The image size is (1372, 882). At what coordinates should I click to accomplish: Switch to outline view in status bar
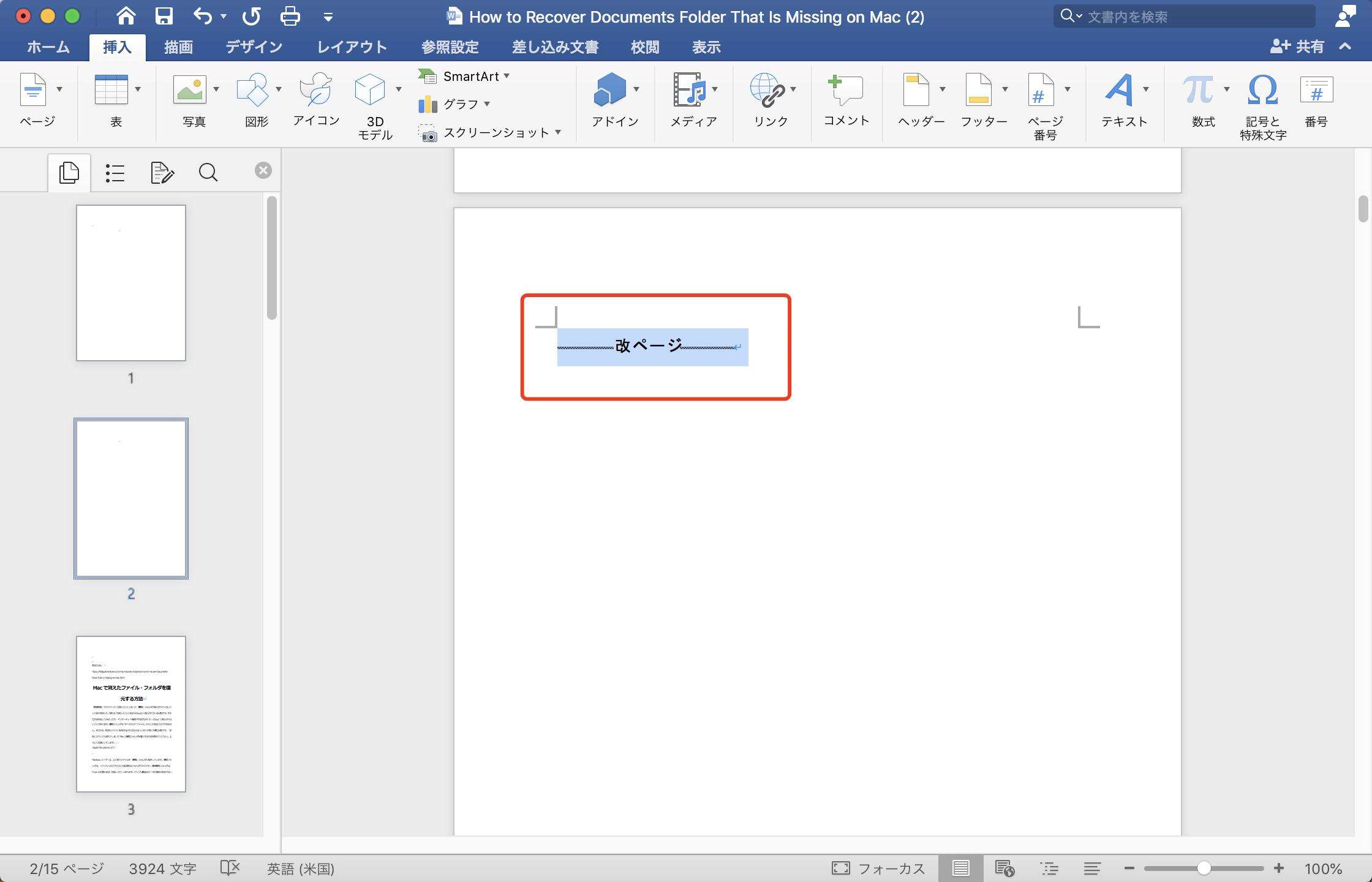[x=1049, y=868]
